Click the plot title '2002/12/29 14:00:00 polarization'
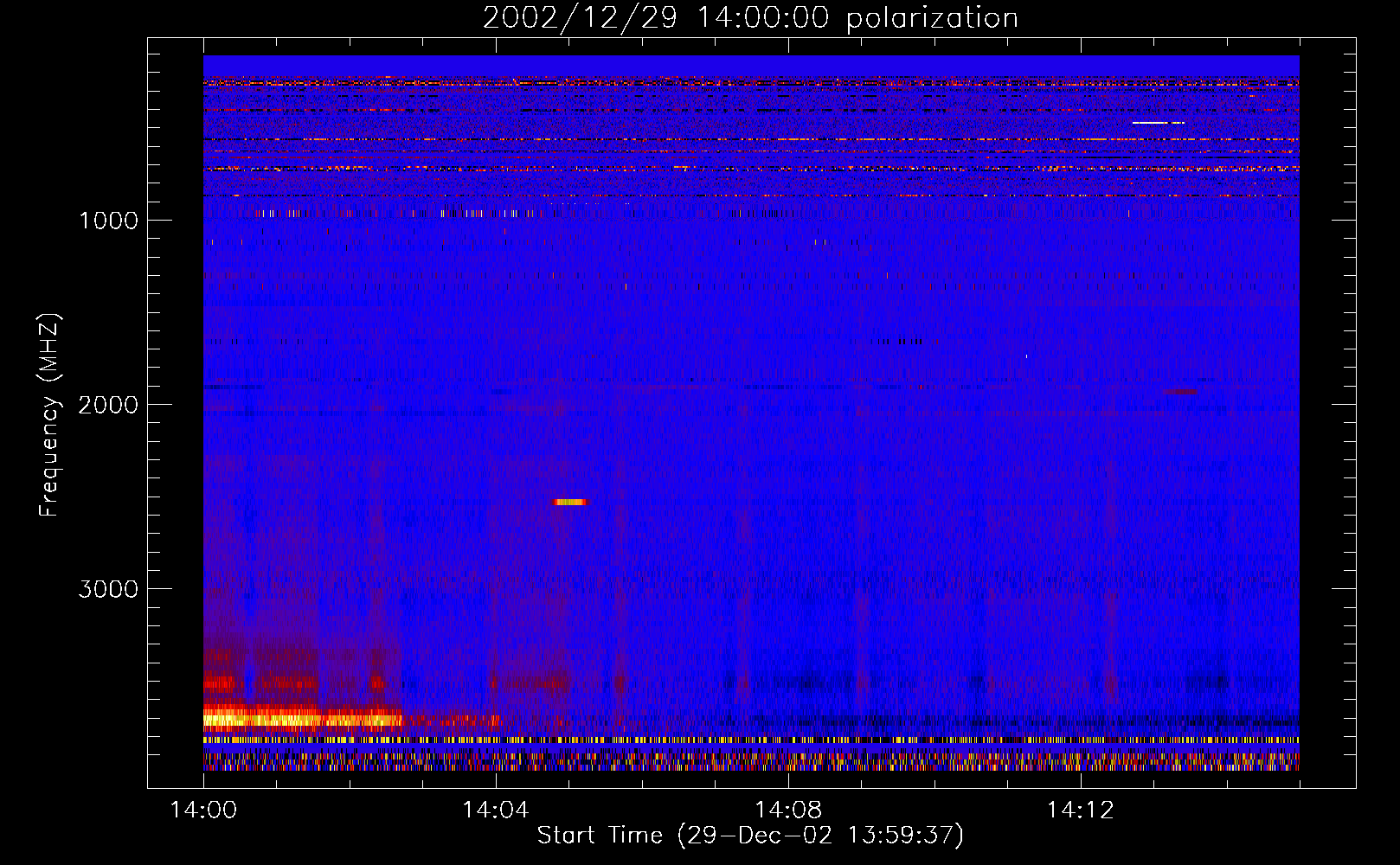Image resolution: width=1400 pixels, height=865 pixels. click(750, 18)
